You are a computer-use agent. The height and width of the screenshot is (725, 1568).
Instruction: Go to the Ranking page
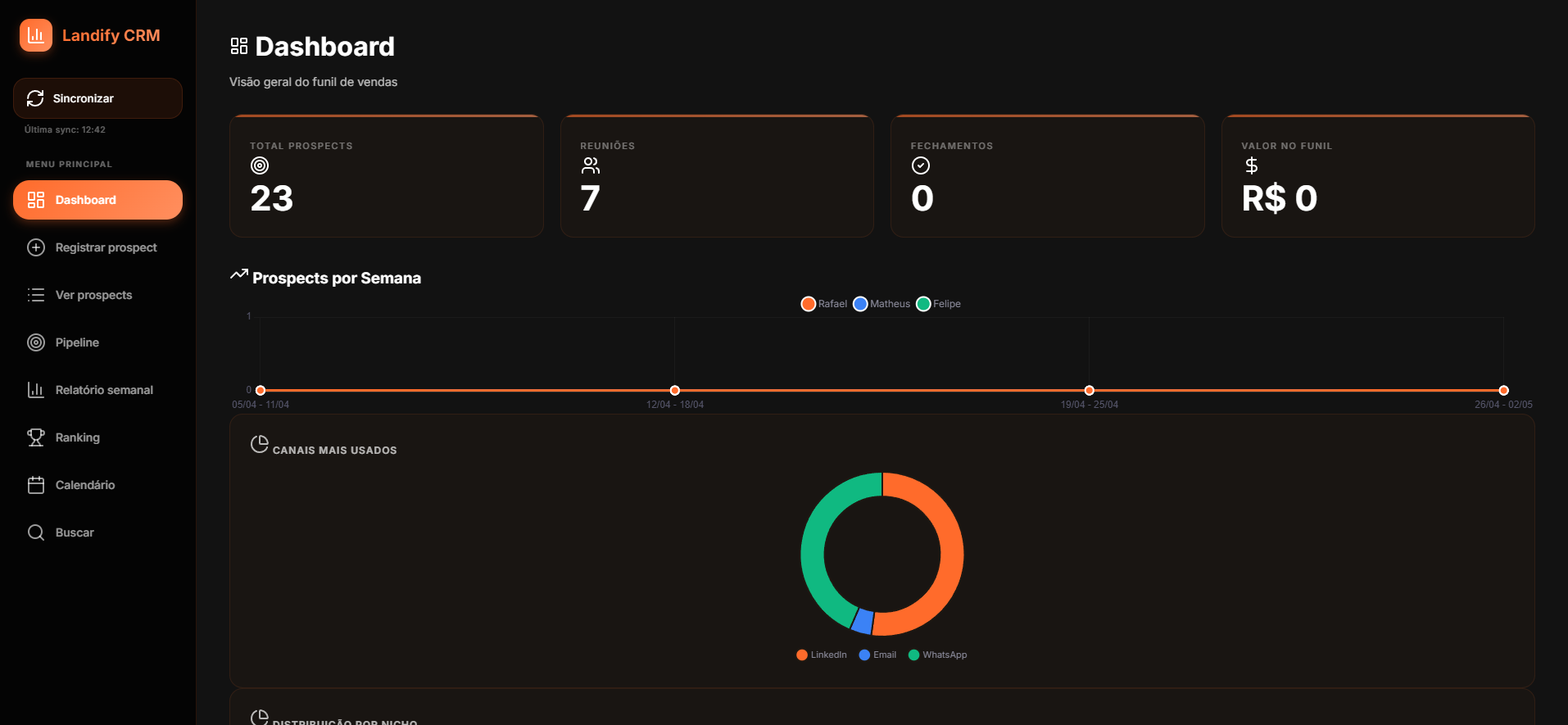point(97,437)
